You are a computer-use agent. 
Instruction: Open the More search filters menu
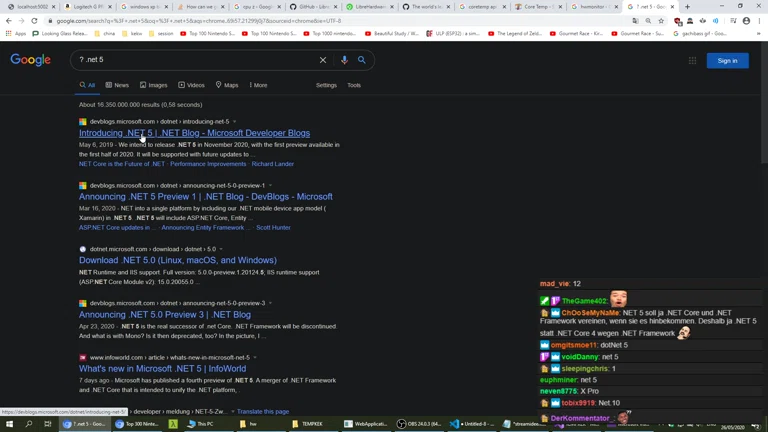coord(258,85)
